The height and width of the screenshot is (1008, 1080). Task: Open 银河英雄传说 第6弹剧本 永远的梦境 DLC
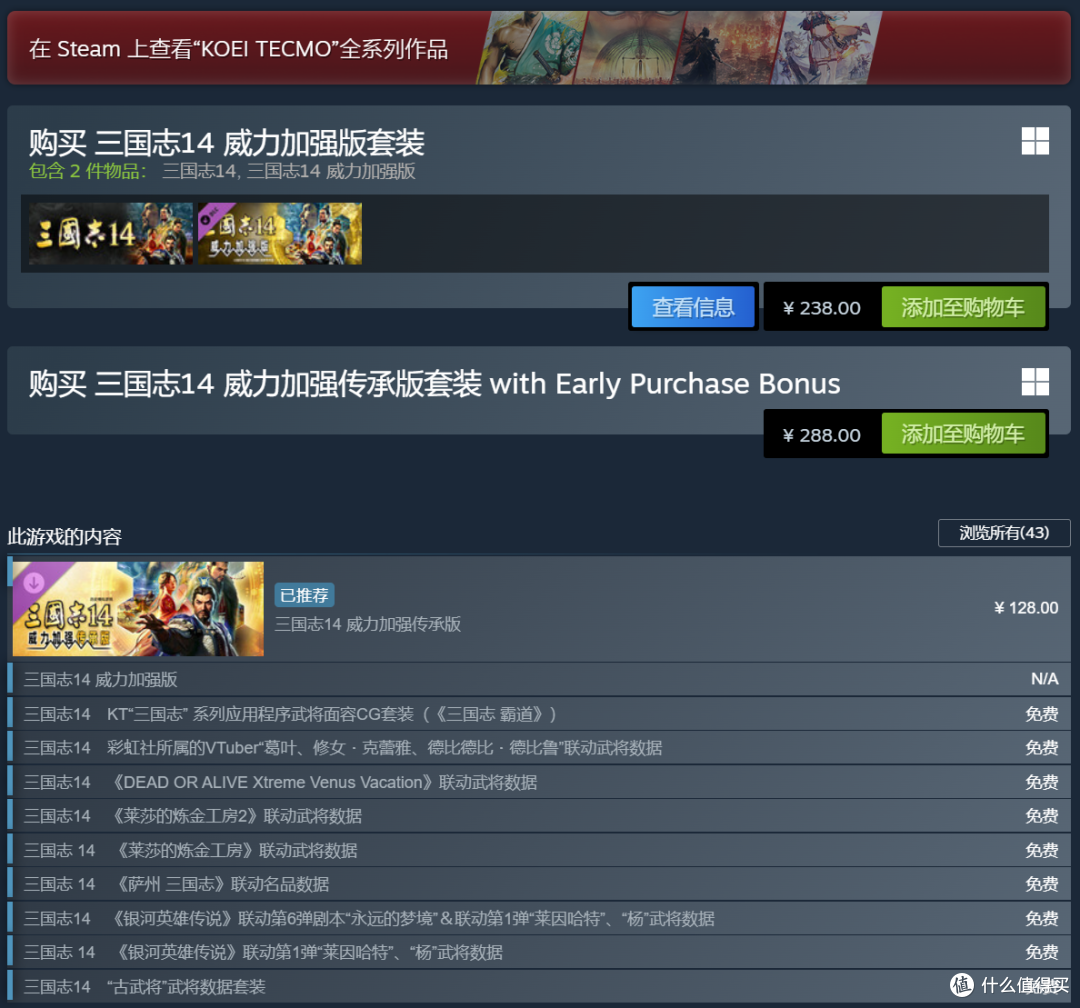coord(539,918)
